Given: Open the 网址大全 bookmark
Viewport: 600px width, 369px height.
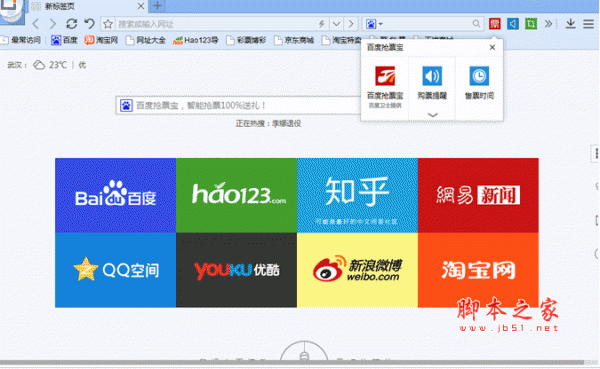Looking at the screenshot, I should (x=146, y=40).
